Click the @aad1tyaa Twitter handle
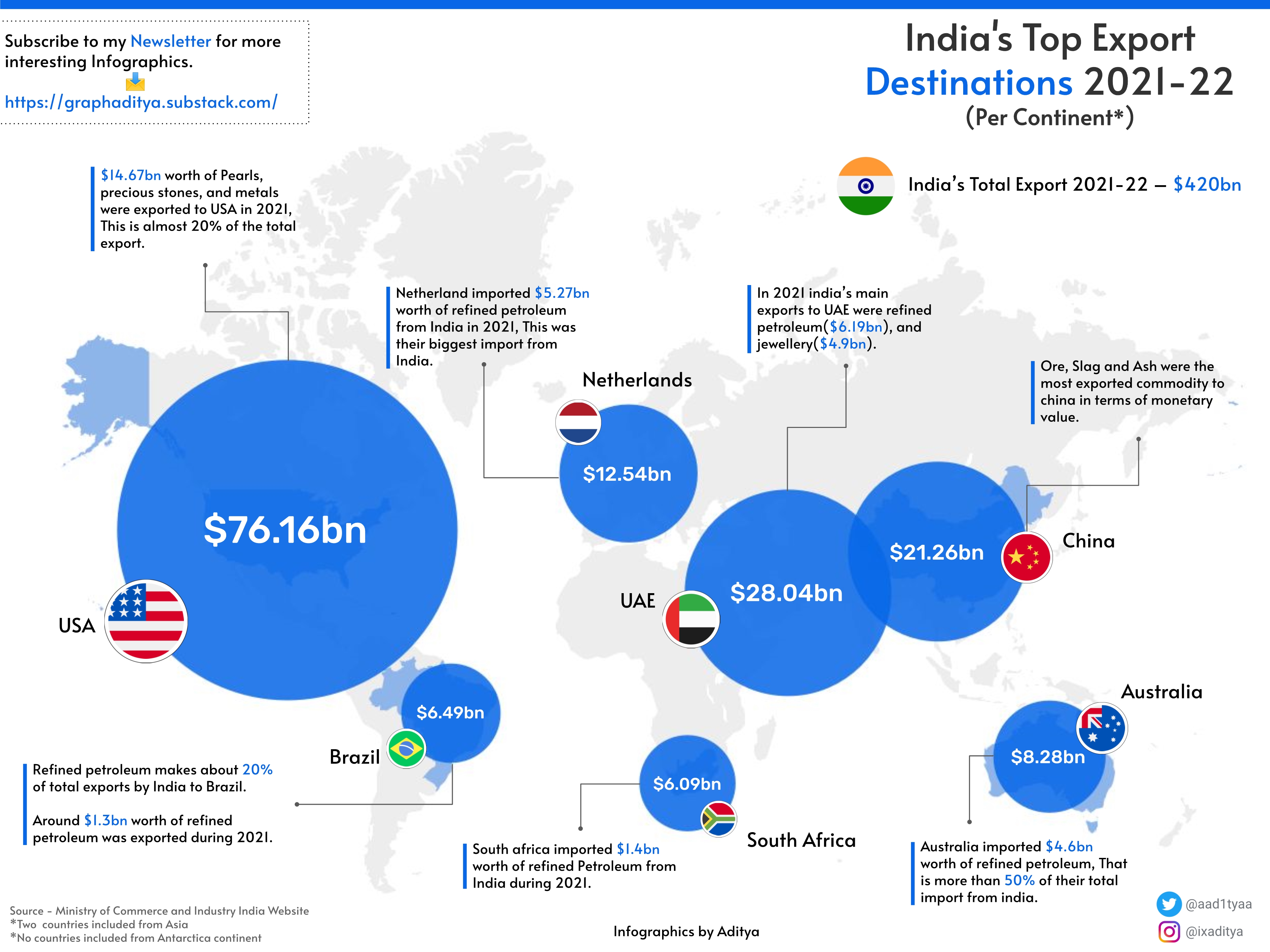 click(1218, 904)
